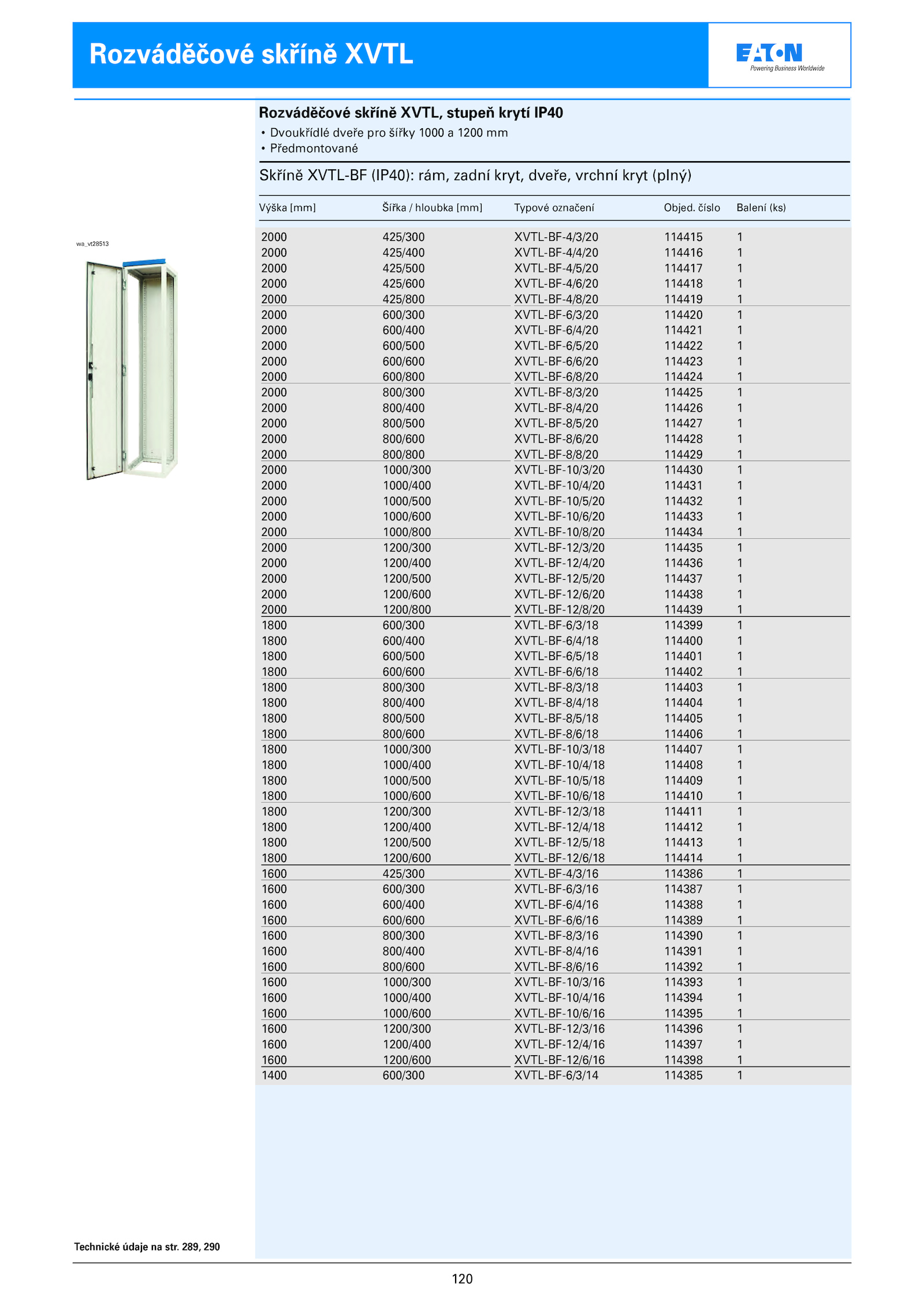Click the bullet text 'Předmontované'
The height and width of the screenshot is (1307, 924).
(314, 148)
